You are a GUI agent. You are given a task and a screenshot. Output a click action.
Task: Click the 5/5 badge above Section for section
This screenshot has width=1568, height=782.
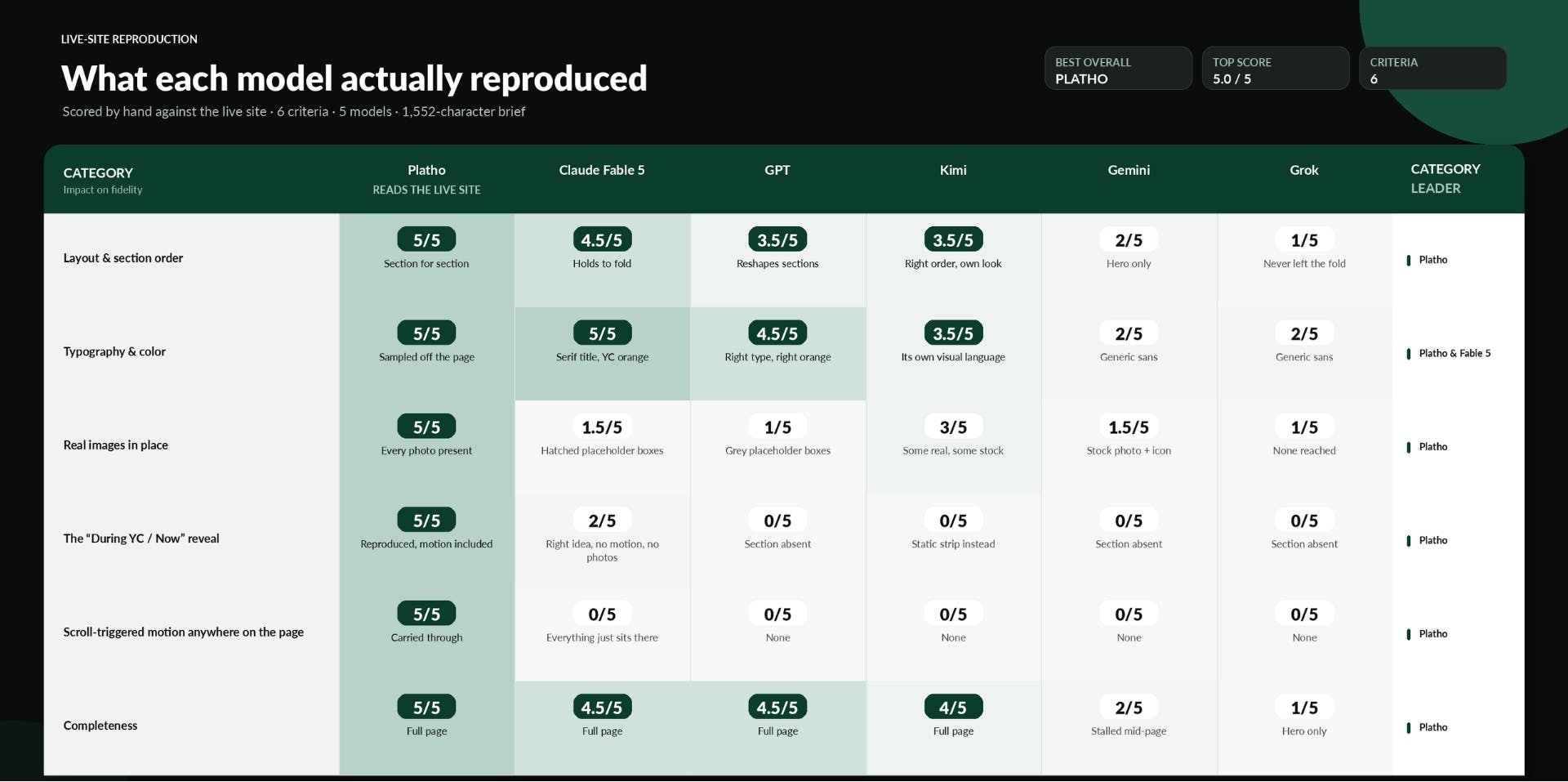click(426, 239)
